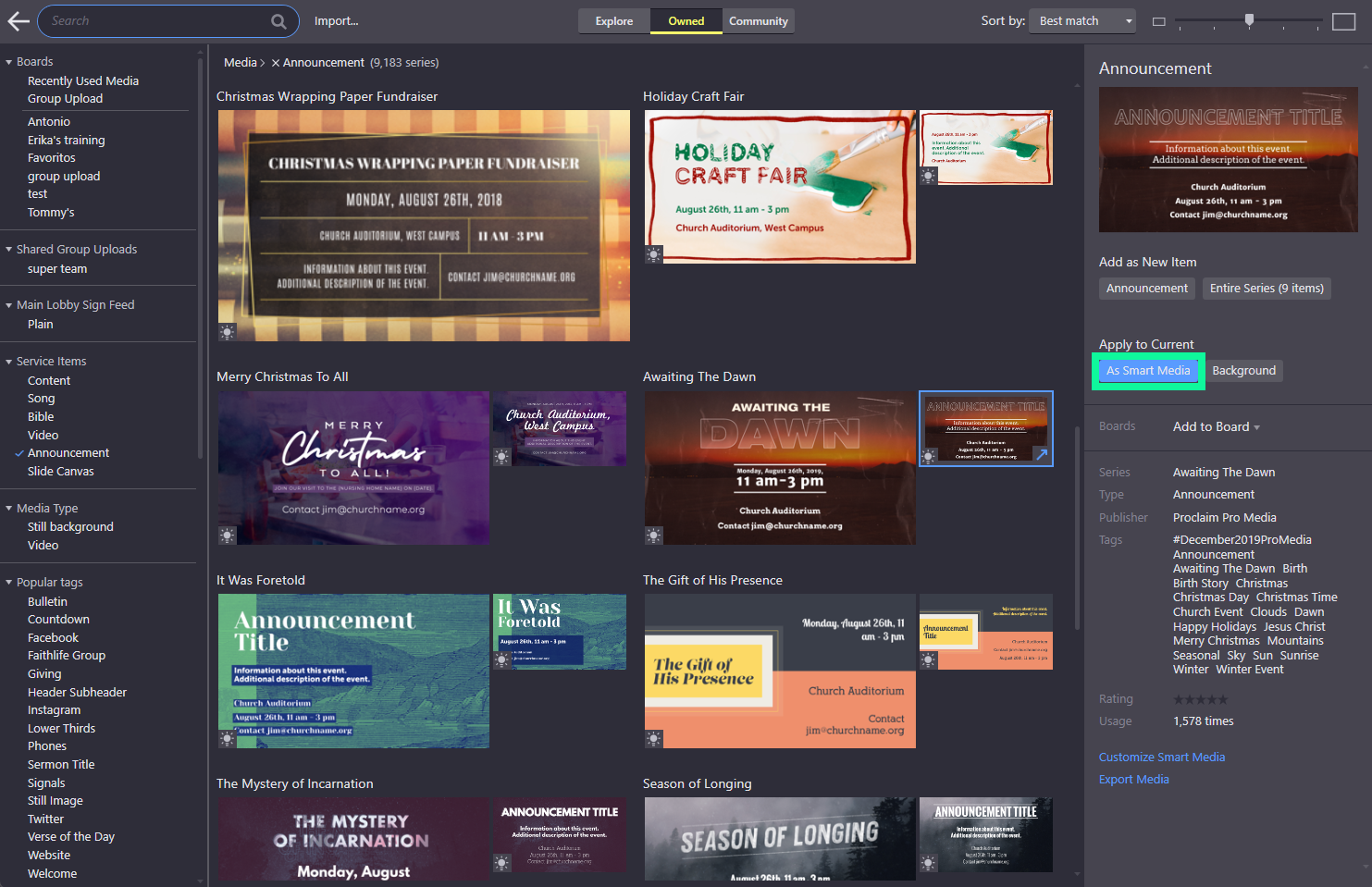Open Recently Used Media board

tap(83, 81)
